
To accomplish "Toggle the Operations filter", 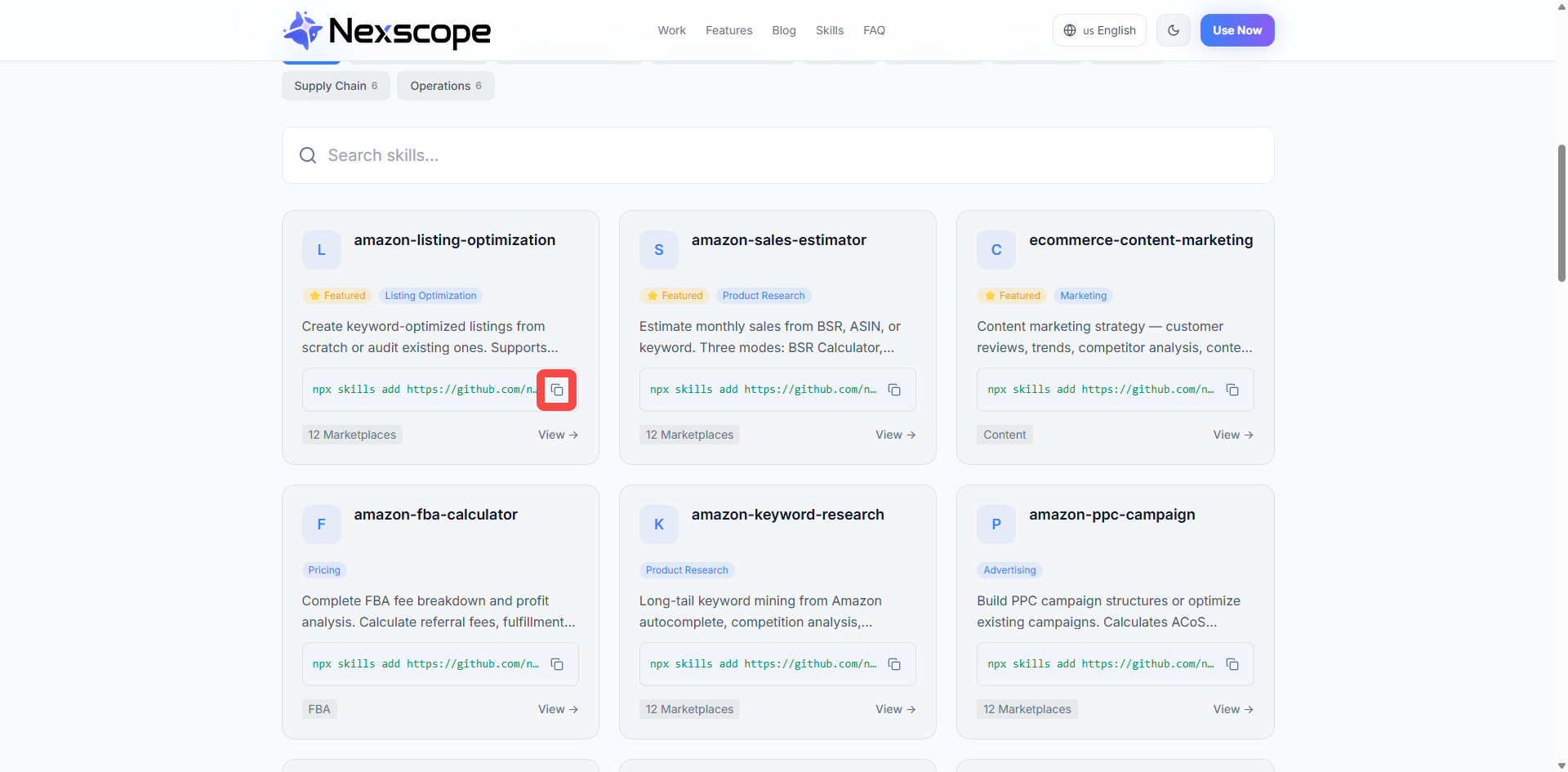I will pyautogui.click(x=445, y=86).
